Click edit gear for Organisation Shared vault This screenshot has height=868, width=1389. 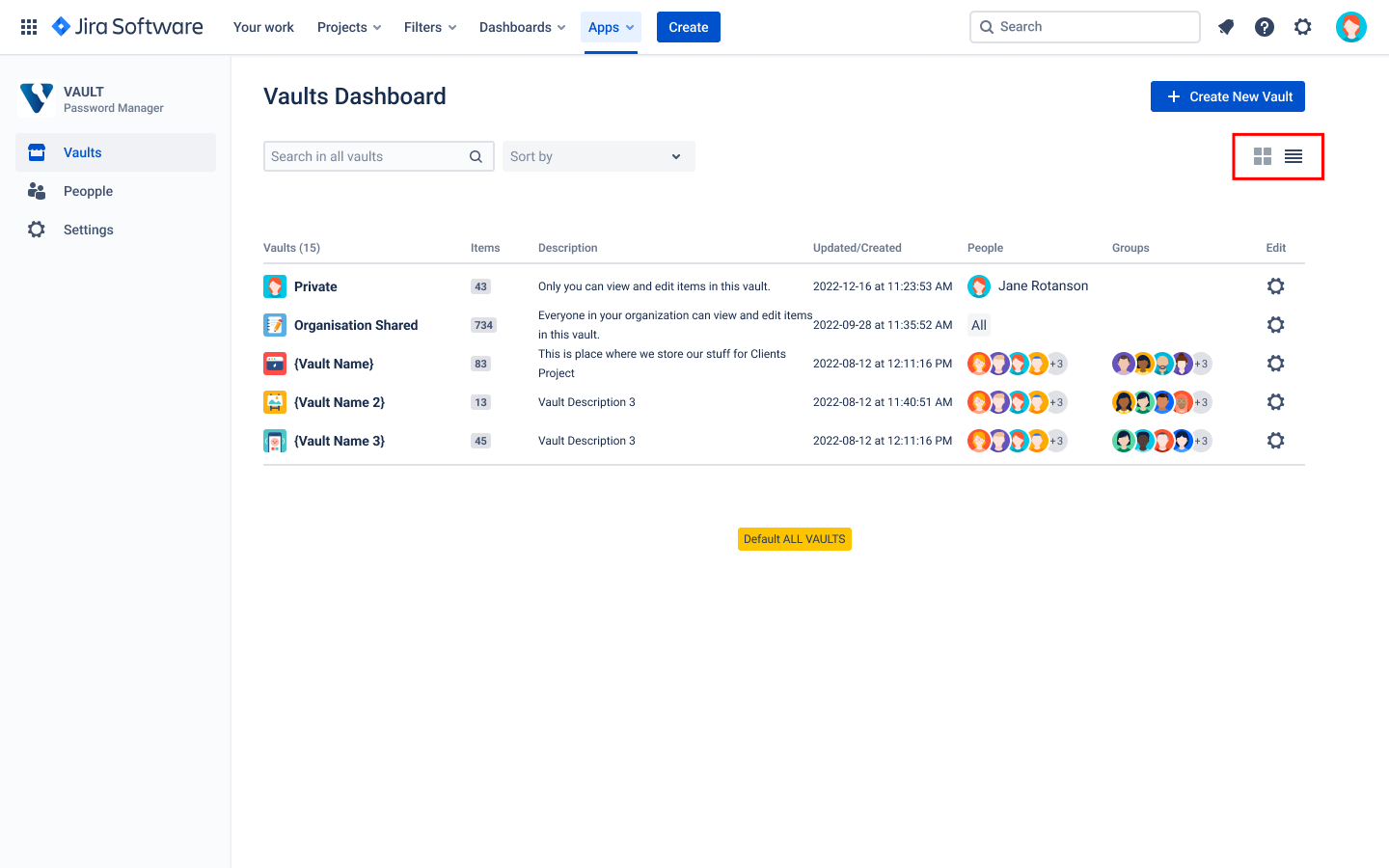pos(1275,325)
